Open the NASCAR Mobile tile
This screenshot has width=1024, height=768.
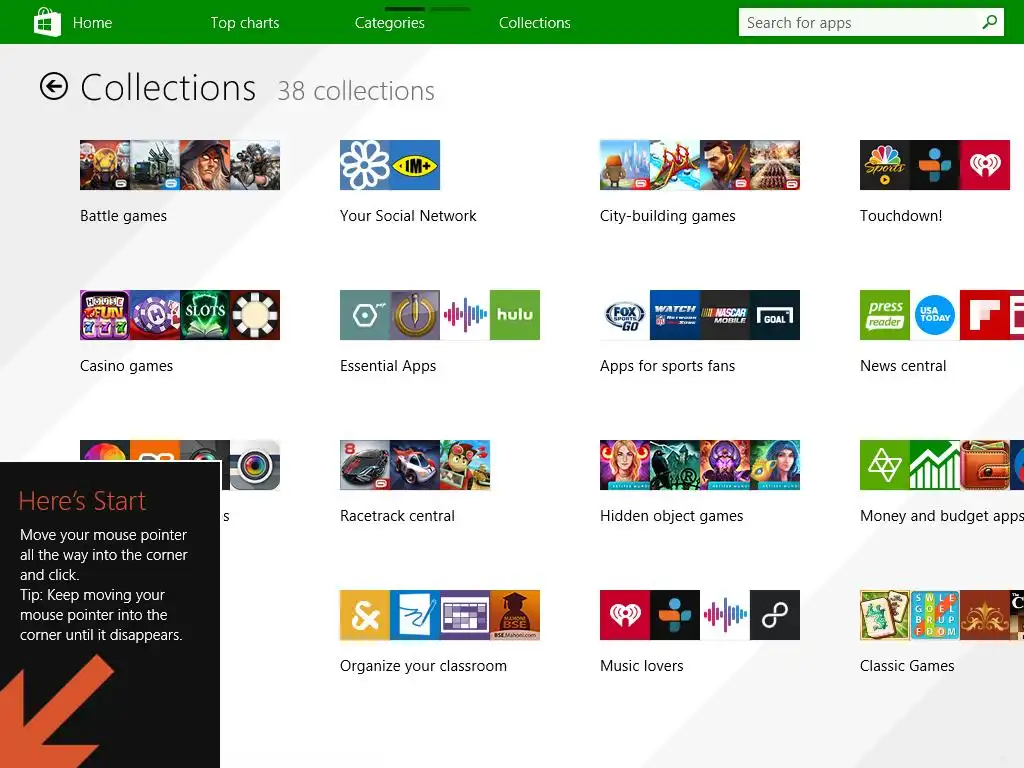pyautogui.click(x=725, y=315)
